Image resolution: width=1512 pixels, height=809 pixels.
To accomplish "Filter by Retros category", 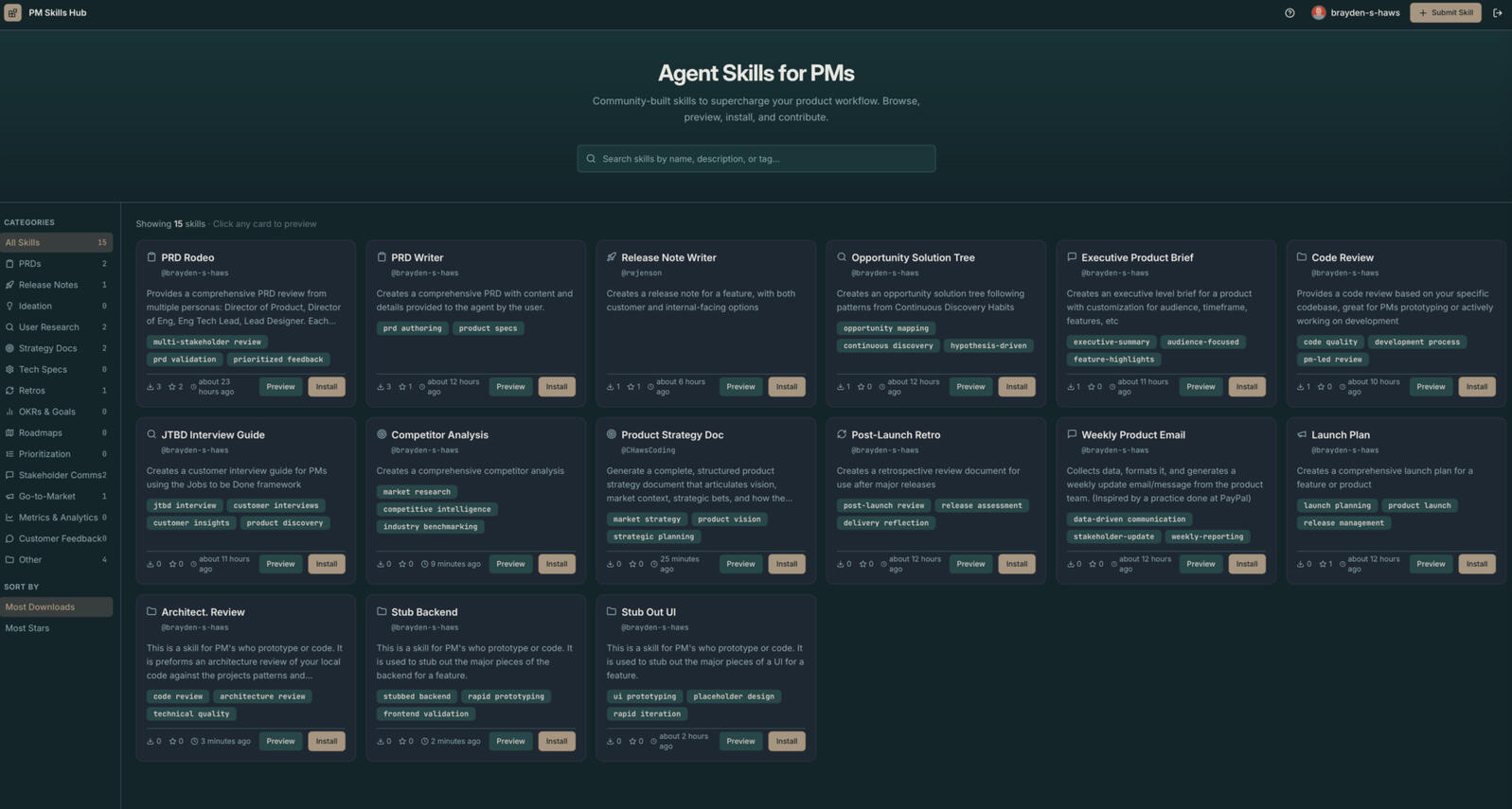I will [56, 391].
